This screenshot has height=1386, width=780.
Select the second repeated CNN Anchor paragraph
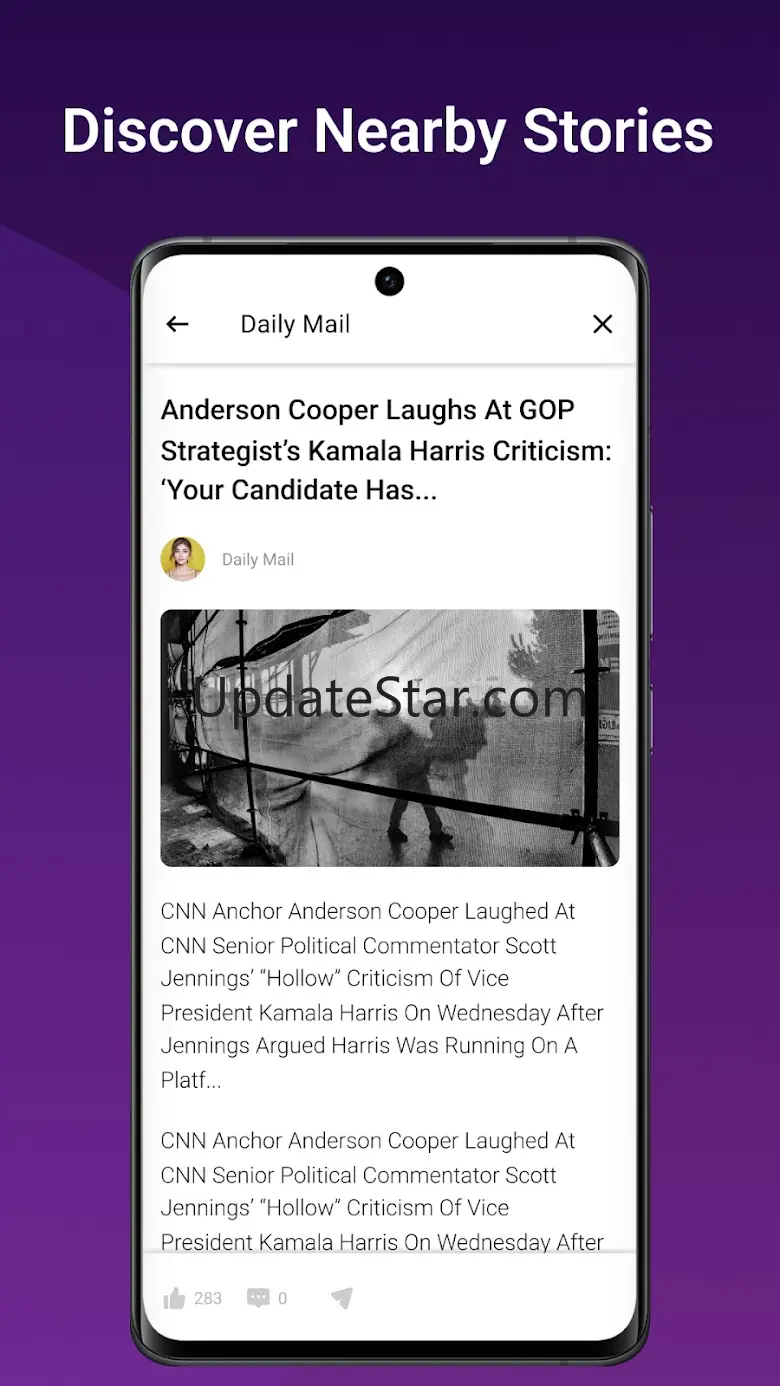pyautogui.click(x=383, y=1191)
